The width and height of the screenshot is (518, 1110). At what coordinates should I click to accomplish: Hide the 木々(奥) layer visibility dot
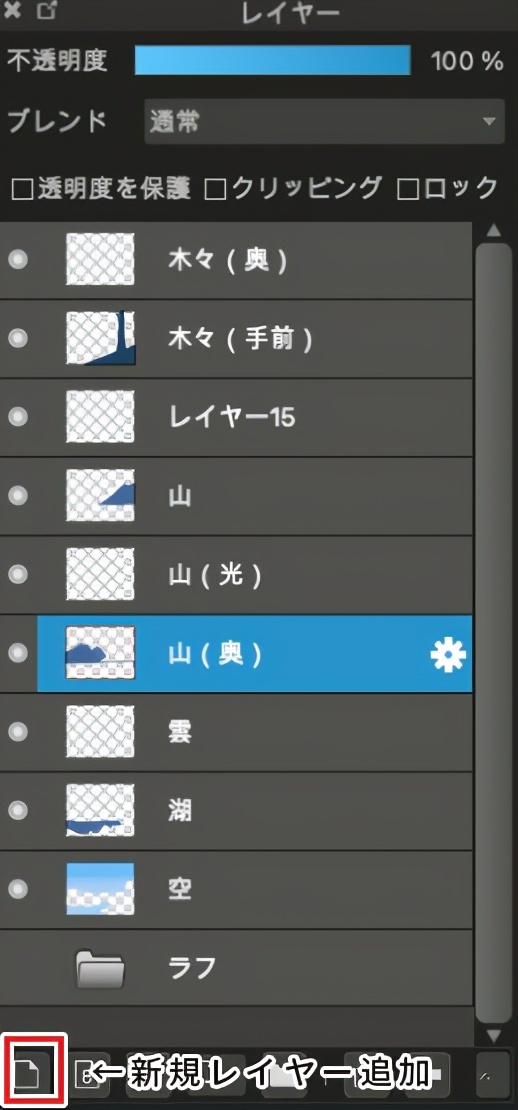coord(18,260)
